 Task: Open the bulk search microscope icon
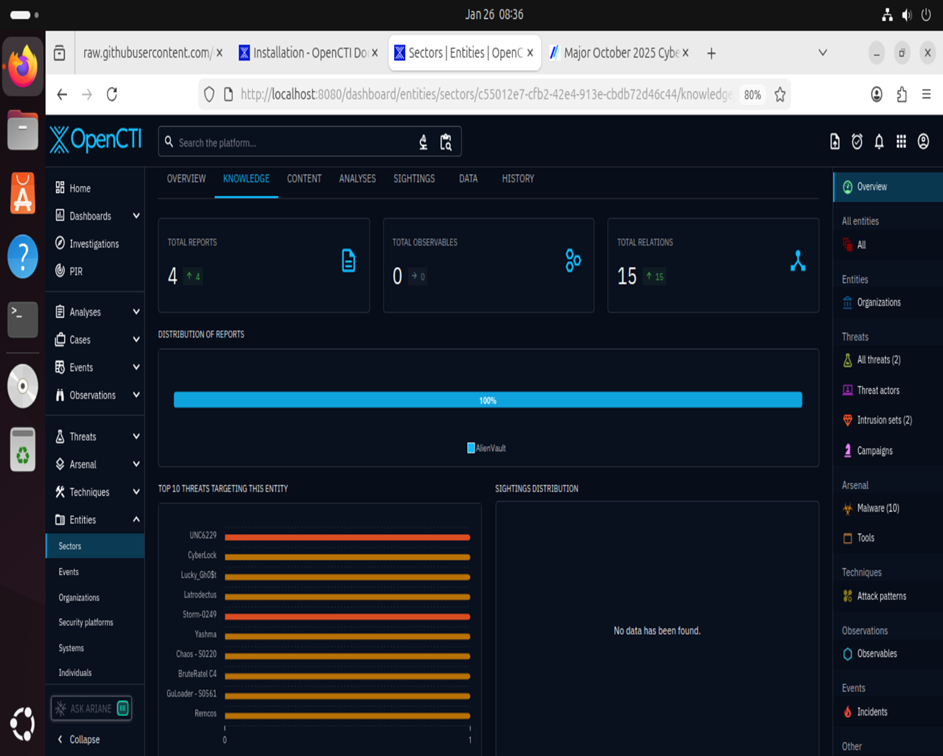click(x=423, y=142)
